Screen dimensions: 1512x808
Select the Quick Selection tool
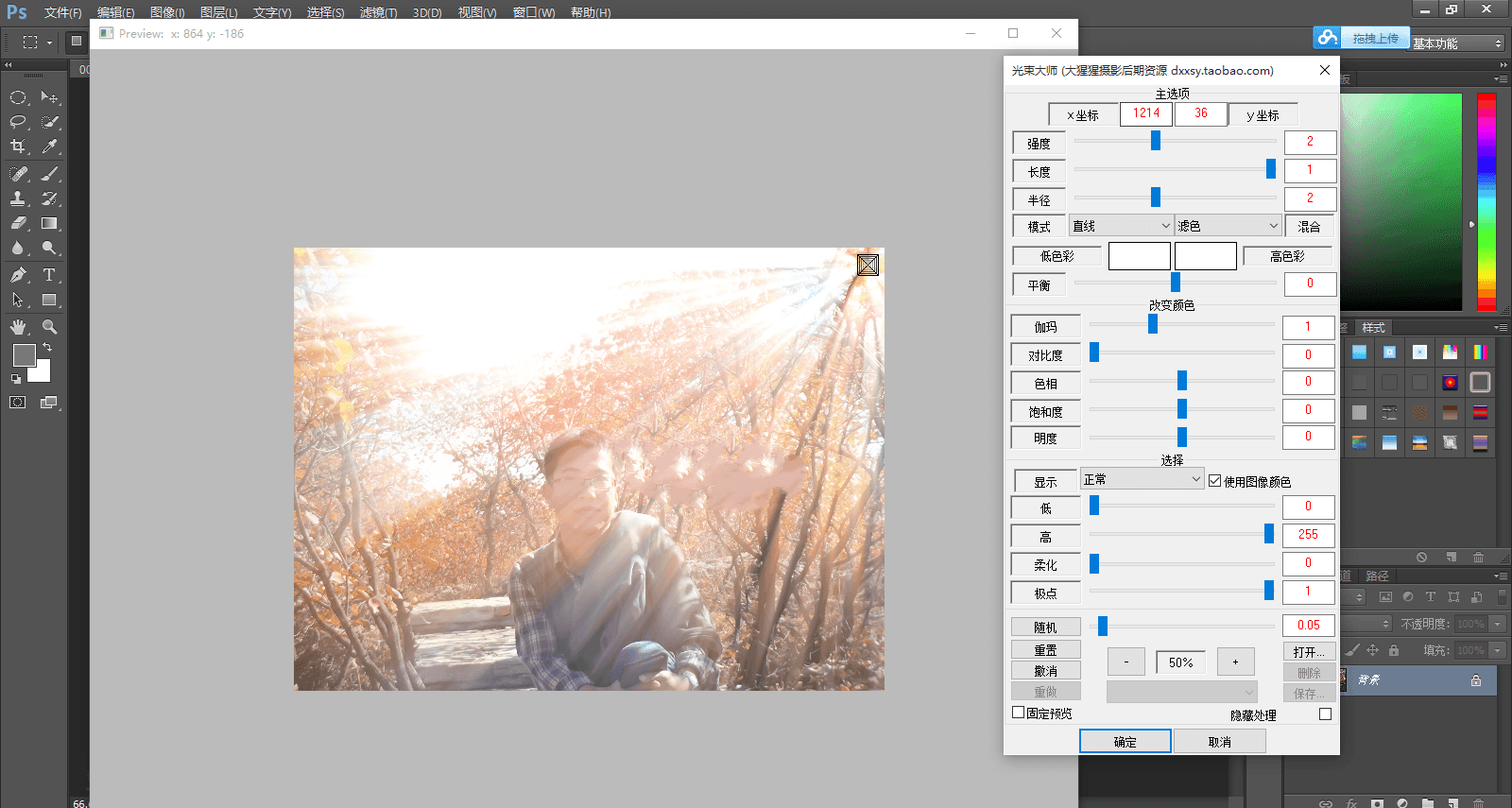click(49, 122)
